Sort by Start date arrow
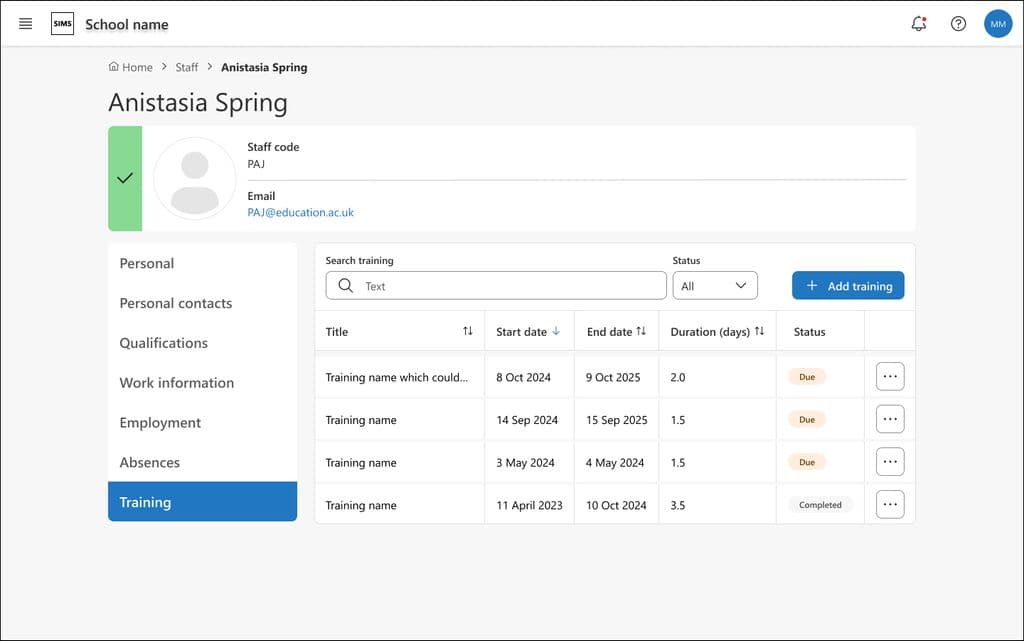Screen dimensions: 1024x641 556,332
